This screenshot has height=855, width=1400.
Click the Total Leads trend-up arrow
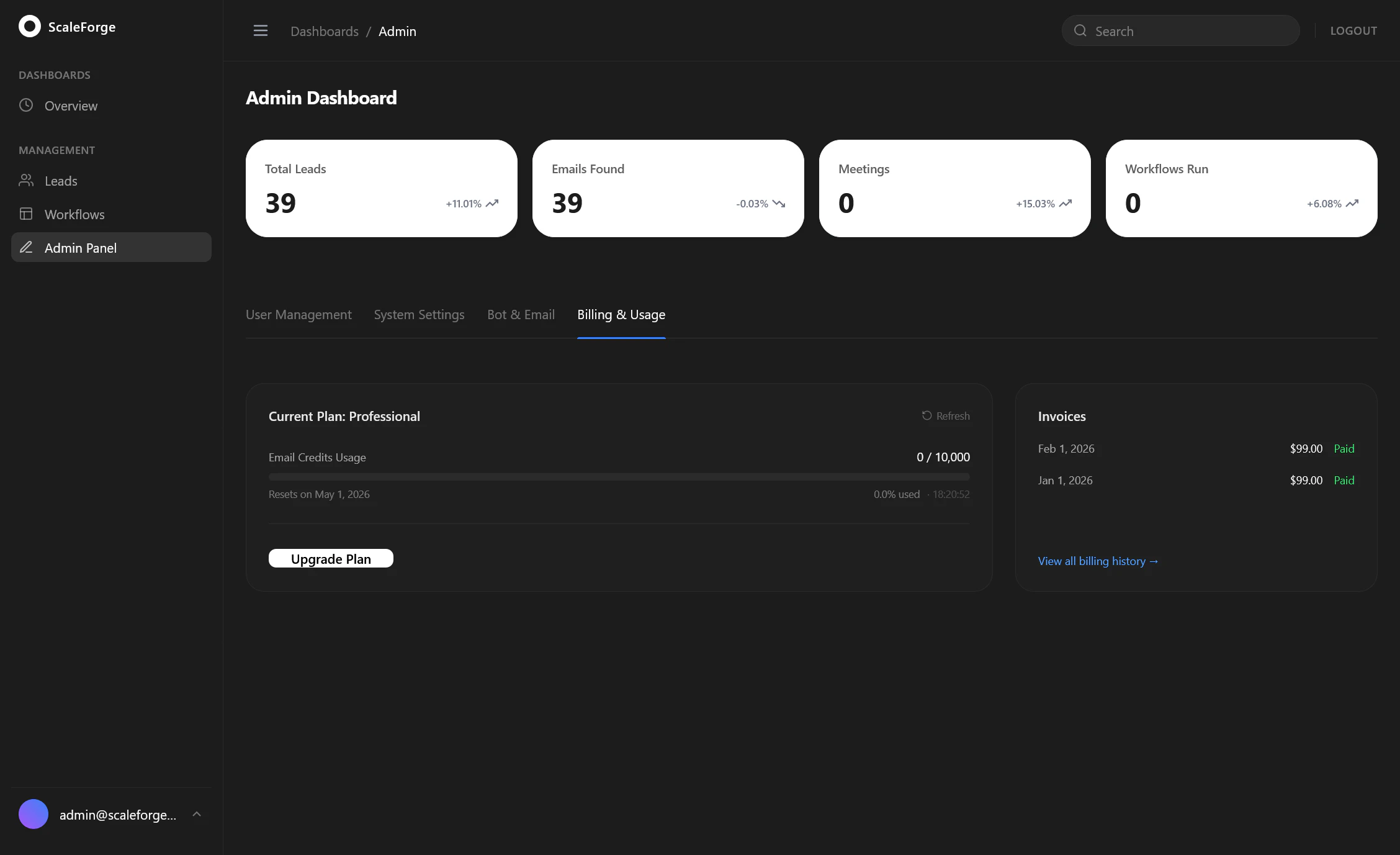(492, 204)
